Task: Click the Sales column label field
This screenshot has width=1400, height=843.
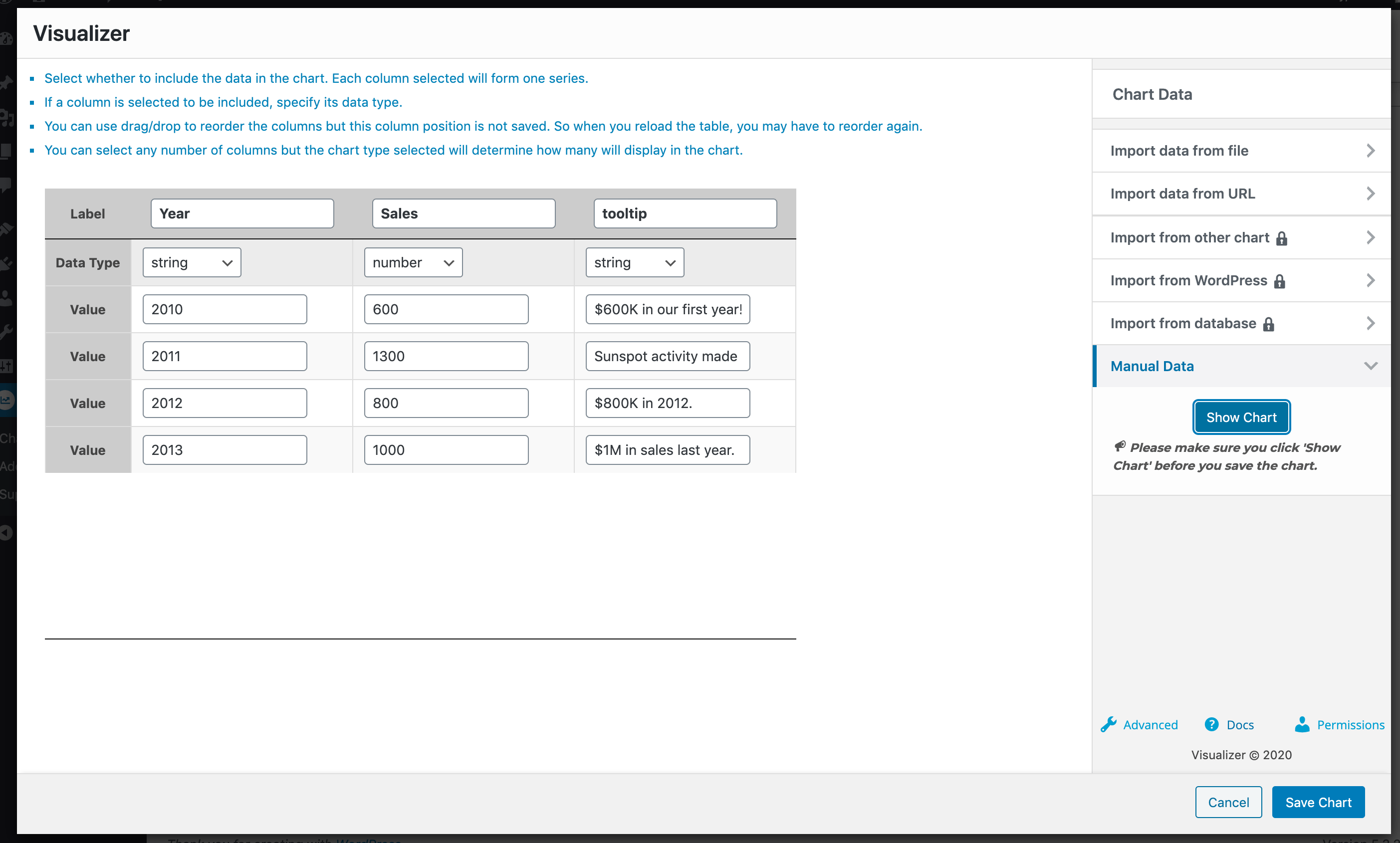Action: pos(463,213)
